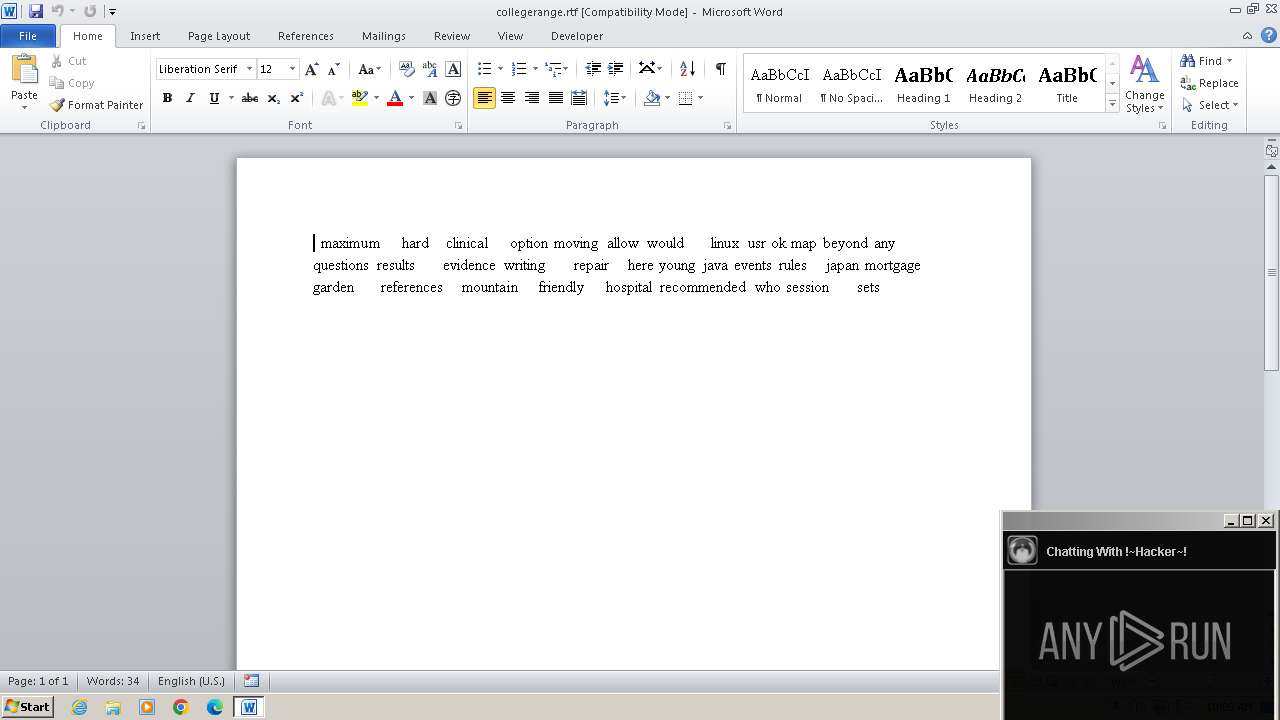
Task: Click Character Border icon
Action: tap(453, 69)
